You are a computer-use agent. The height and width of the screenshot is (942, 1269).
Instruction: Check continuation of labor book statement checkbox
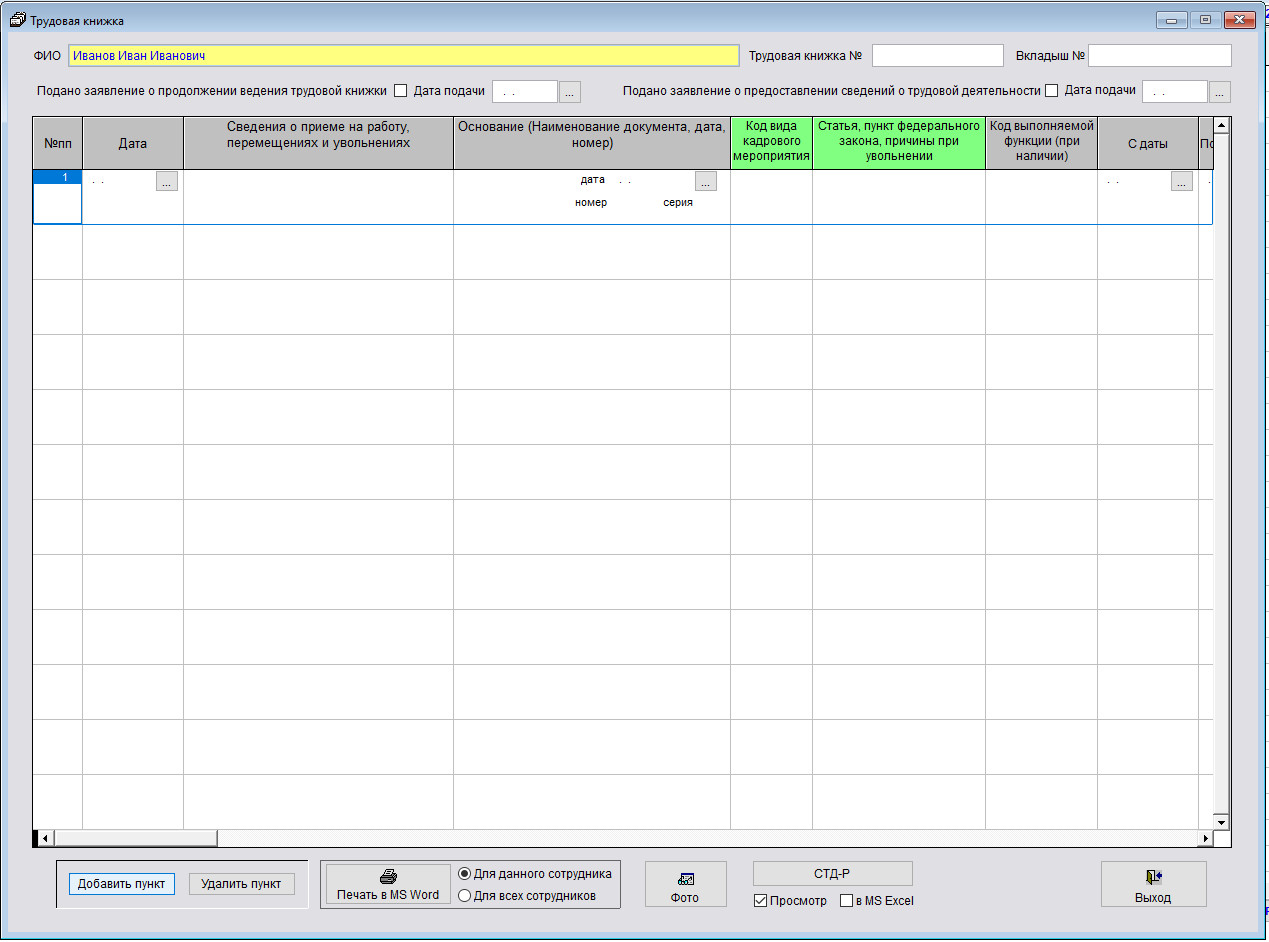coord(400,91)
